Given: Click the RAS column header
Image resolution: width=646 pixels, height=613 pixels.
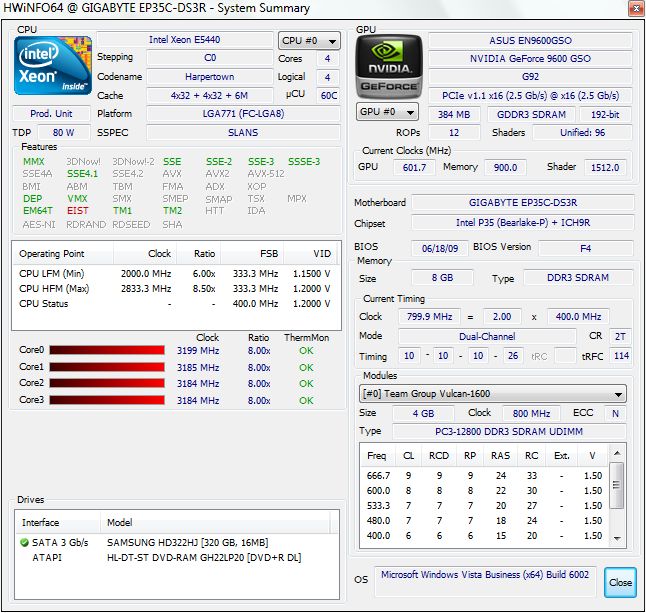Looking at the screenshot, I should (x=501, y=456).
